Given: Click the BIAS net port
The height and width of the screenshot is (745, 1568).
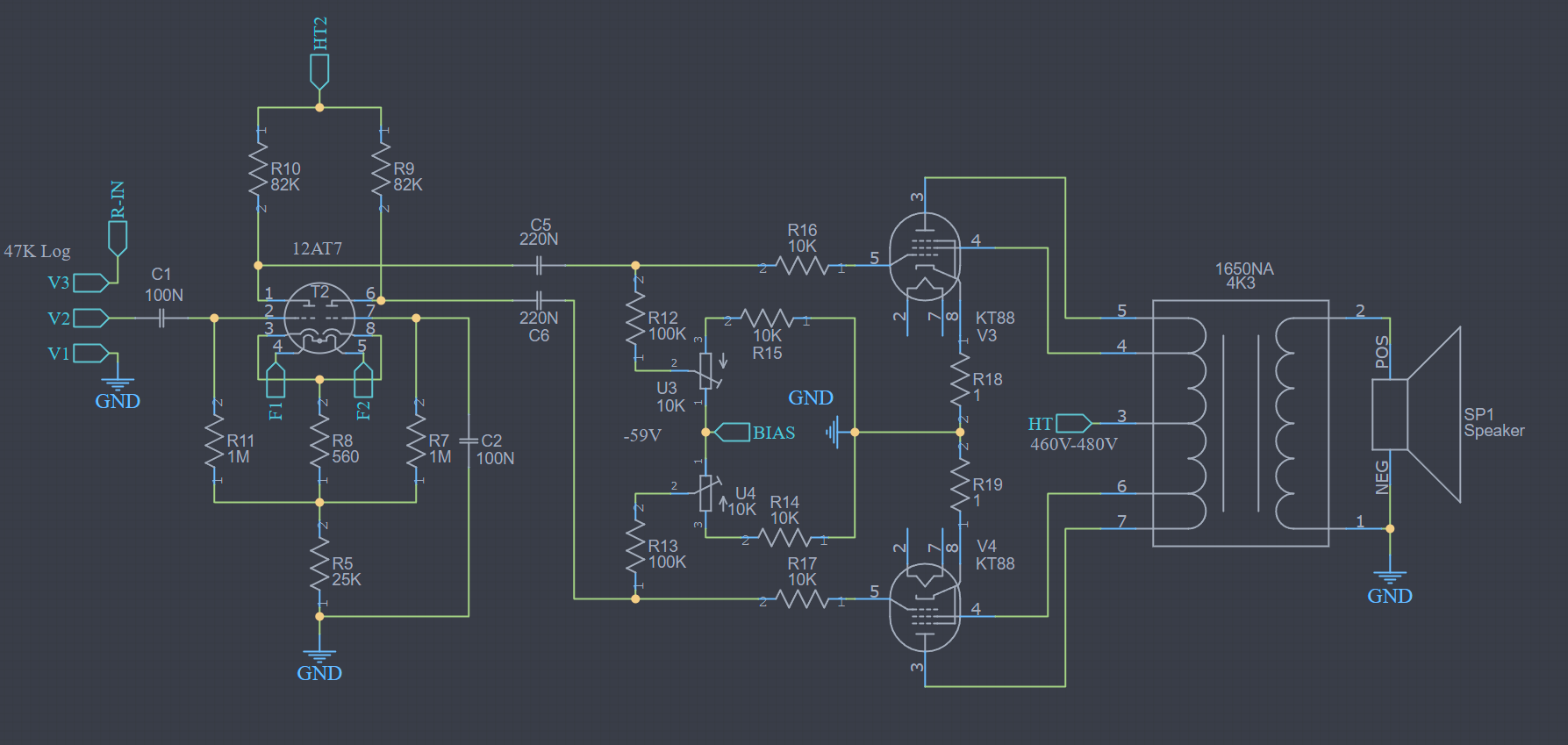Looking at the screenshot, I should pos(732,432).
